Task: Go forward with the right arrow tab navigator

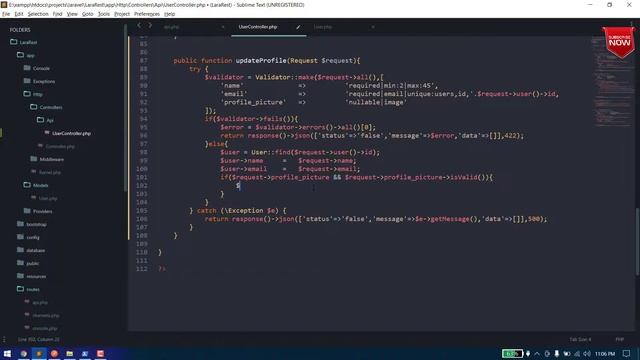Action: pyautogui.click(x=150, y=25)
